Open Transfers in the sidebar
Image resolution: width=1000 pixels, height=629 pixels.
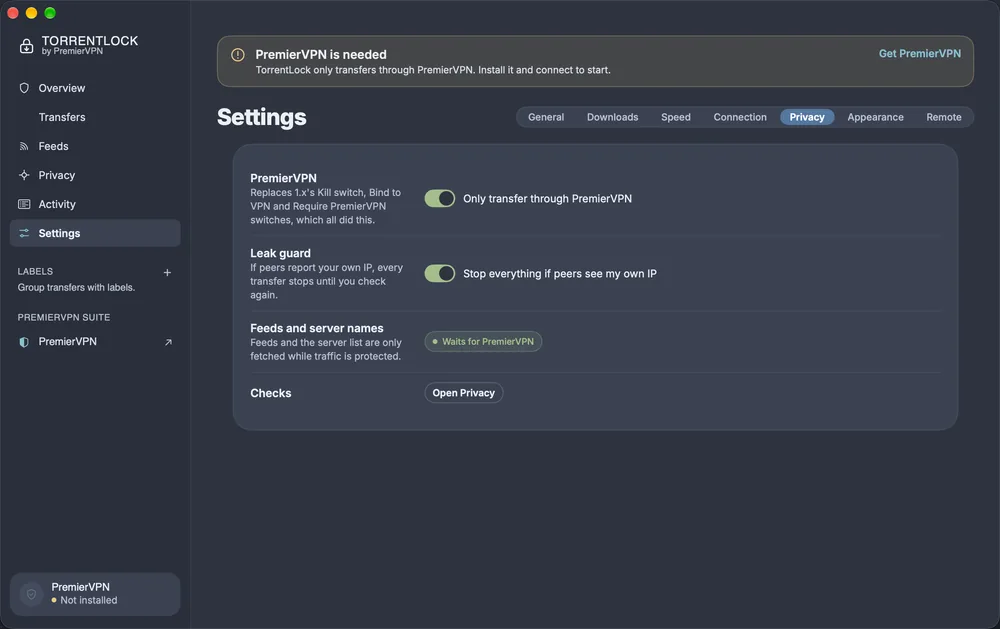point(95,117)
